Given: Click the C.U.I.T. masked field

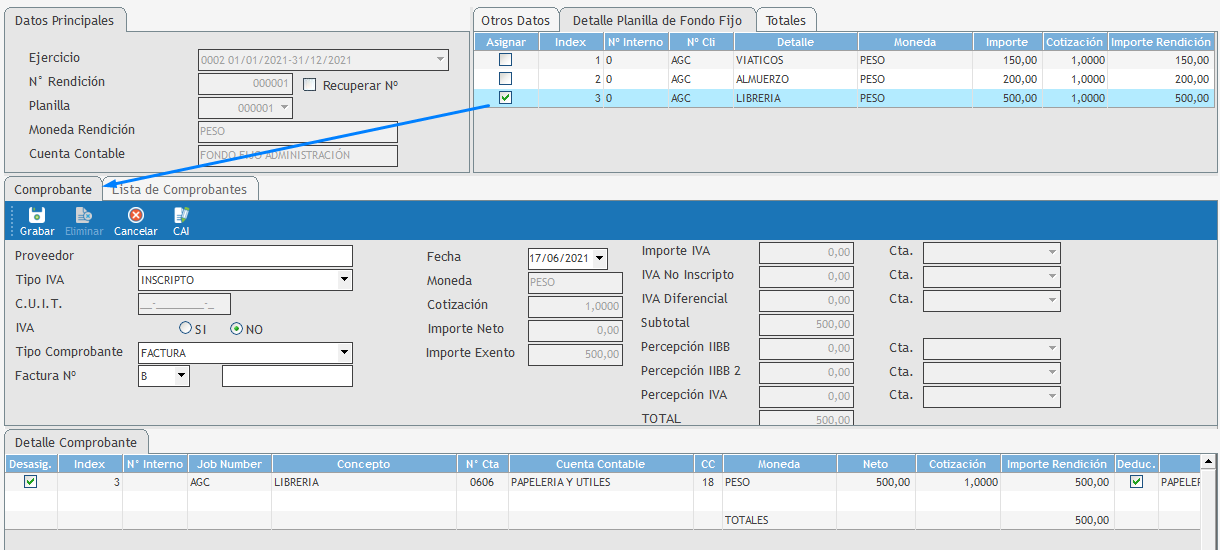Looking at the screenshot, I should point(184,304).
